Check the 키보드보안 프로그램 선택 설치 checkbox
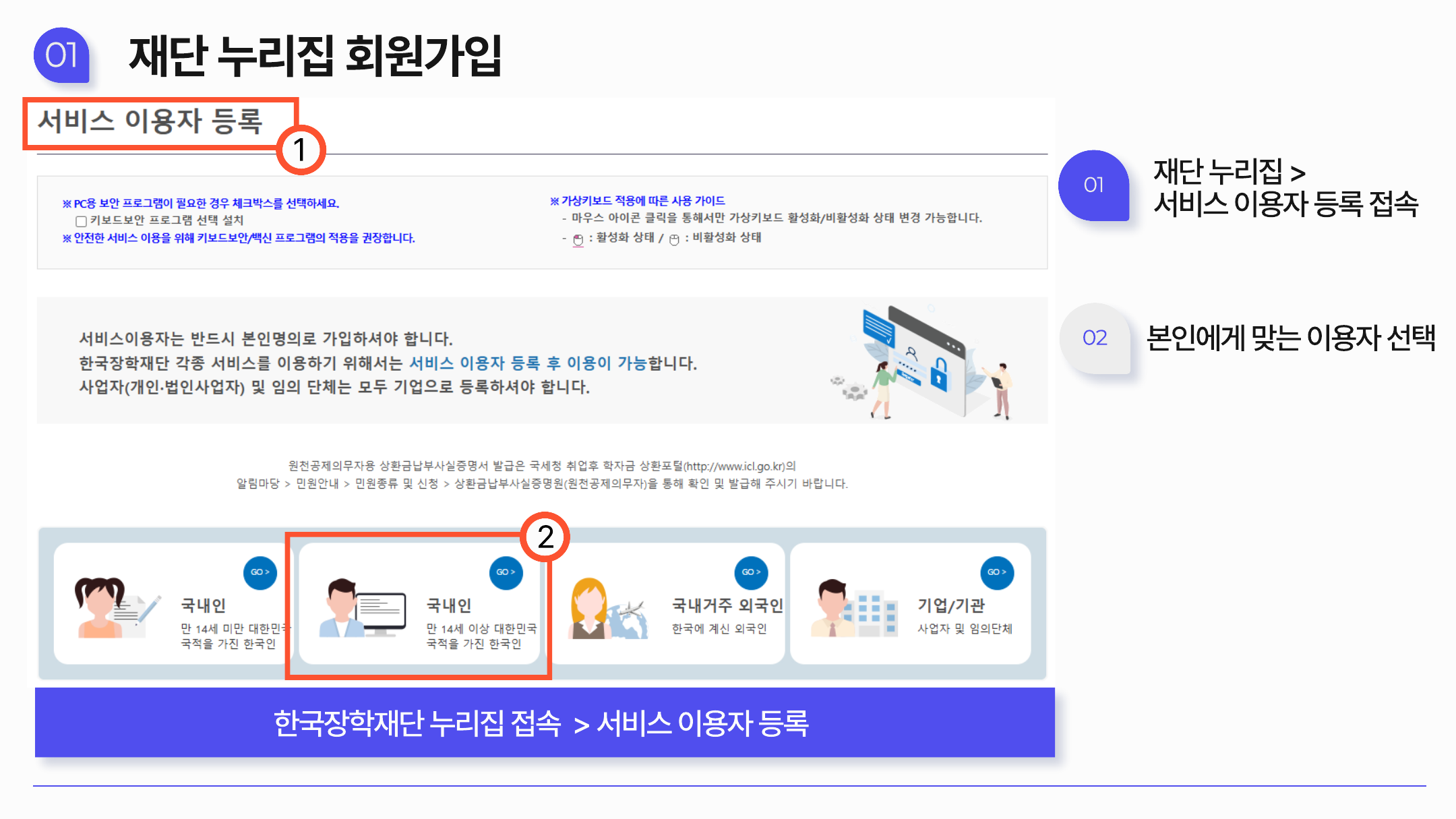 (81, 221)
